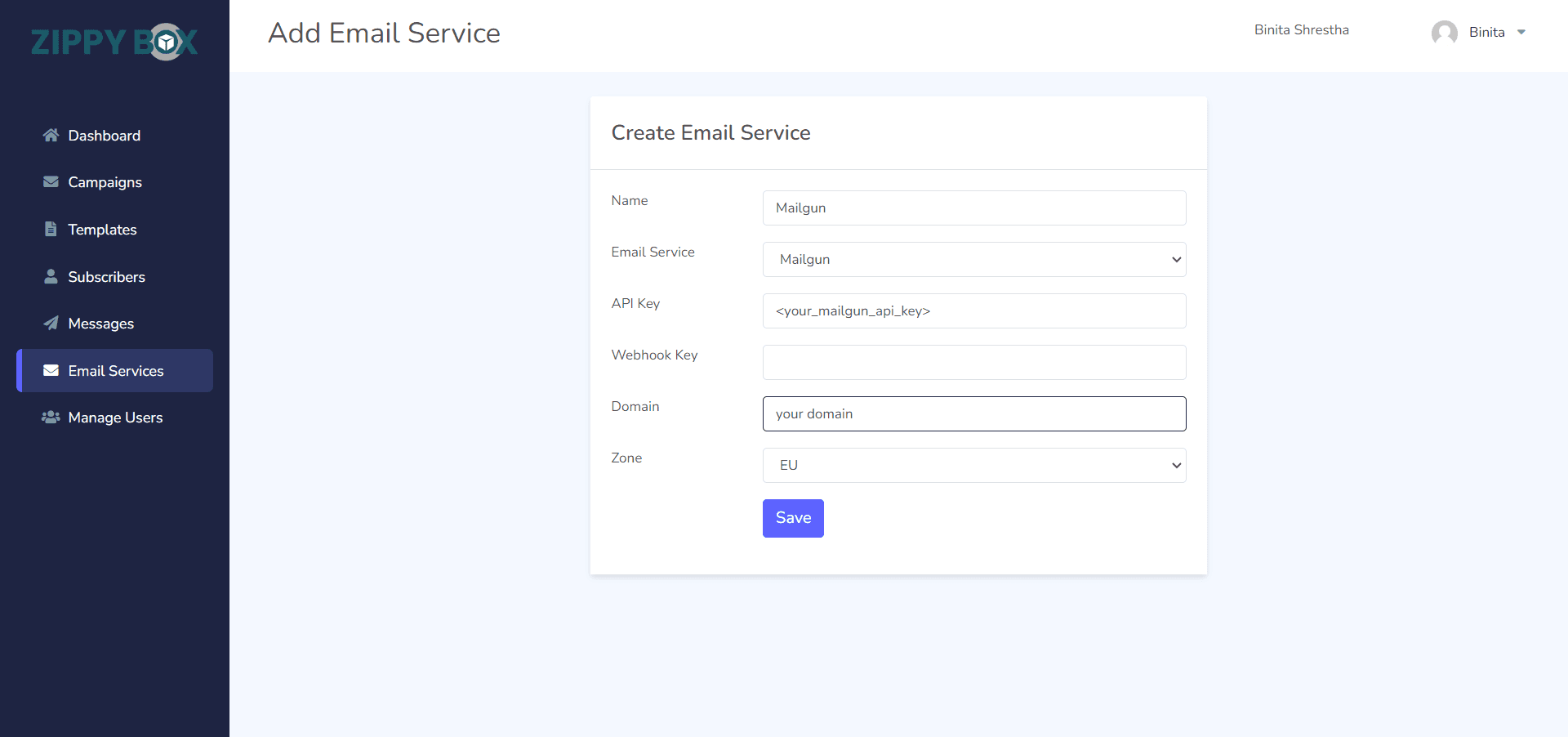Click the Zone label
The height and width of the screenshot is (737, 1568).
click(626, 458)
